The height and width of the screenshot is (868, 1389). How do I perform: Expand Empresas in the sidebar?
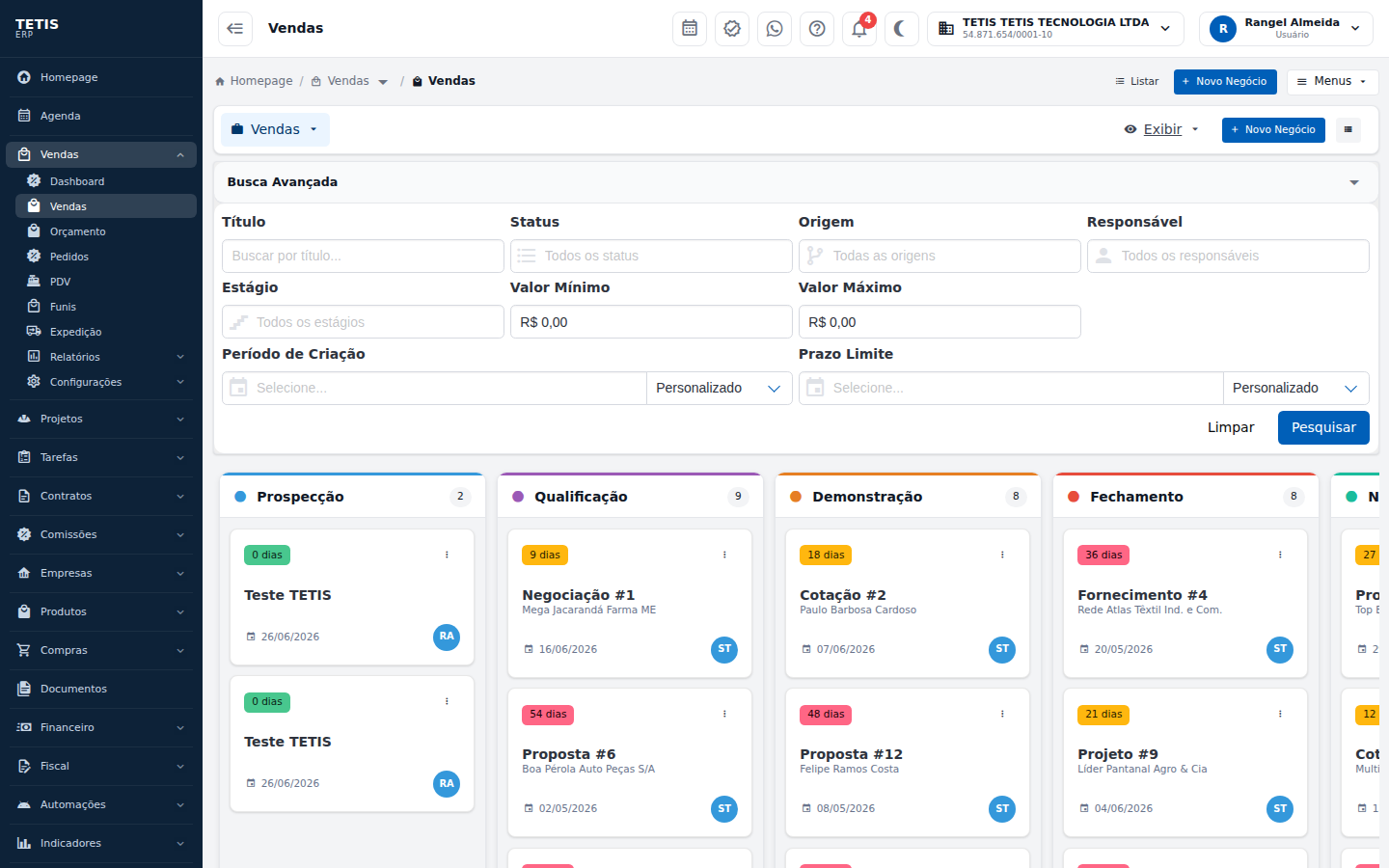point(101,573)
